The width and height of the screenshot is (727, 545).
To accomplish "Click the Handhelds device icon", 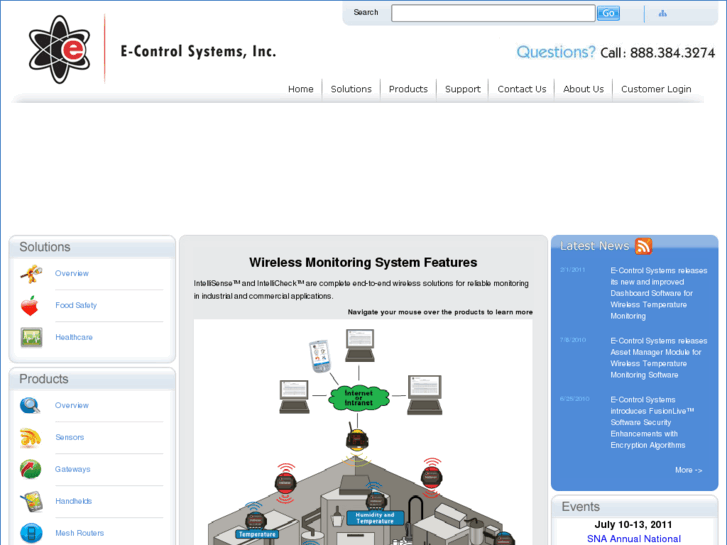I will pyautogui.click(x=32, y=501).
